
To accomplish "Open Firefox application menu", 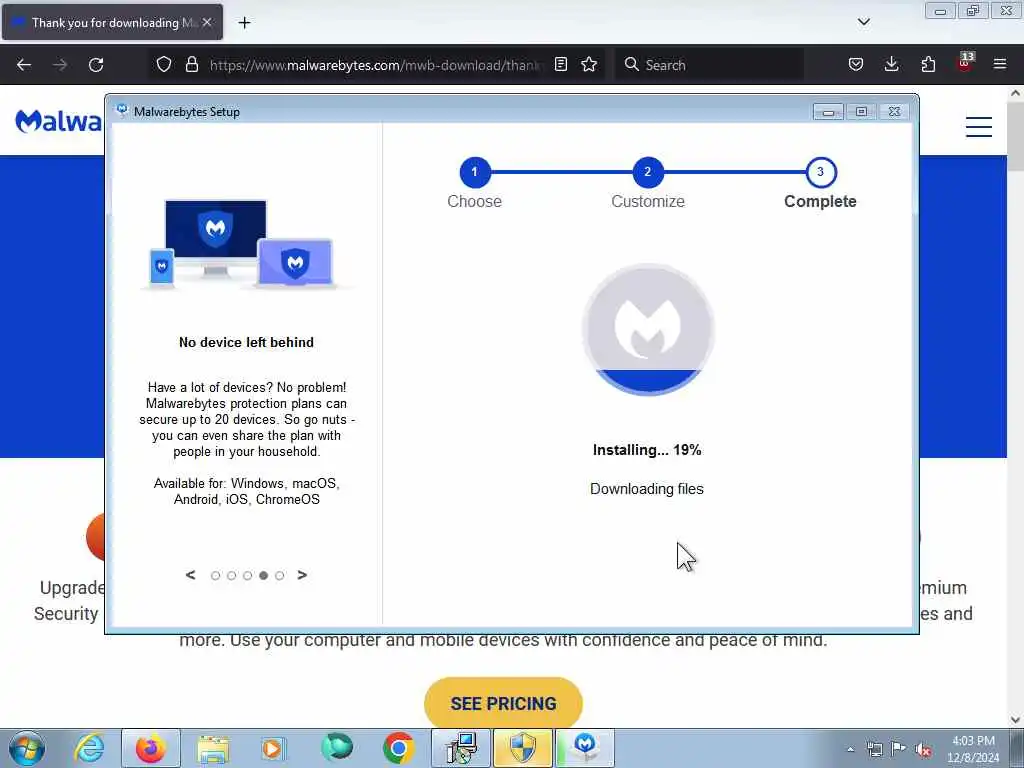I will (x=1000, y=64).
